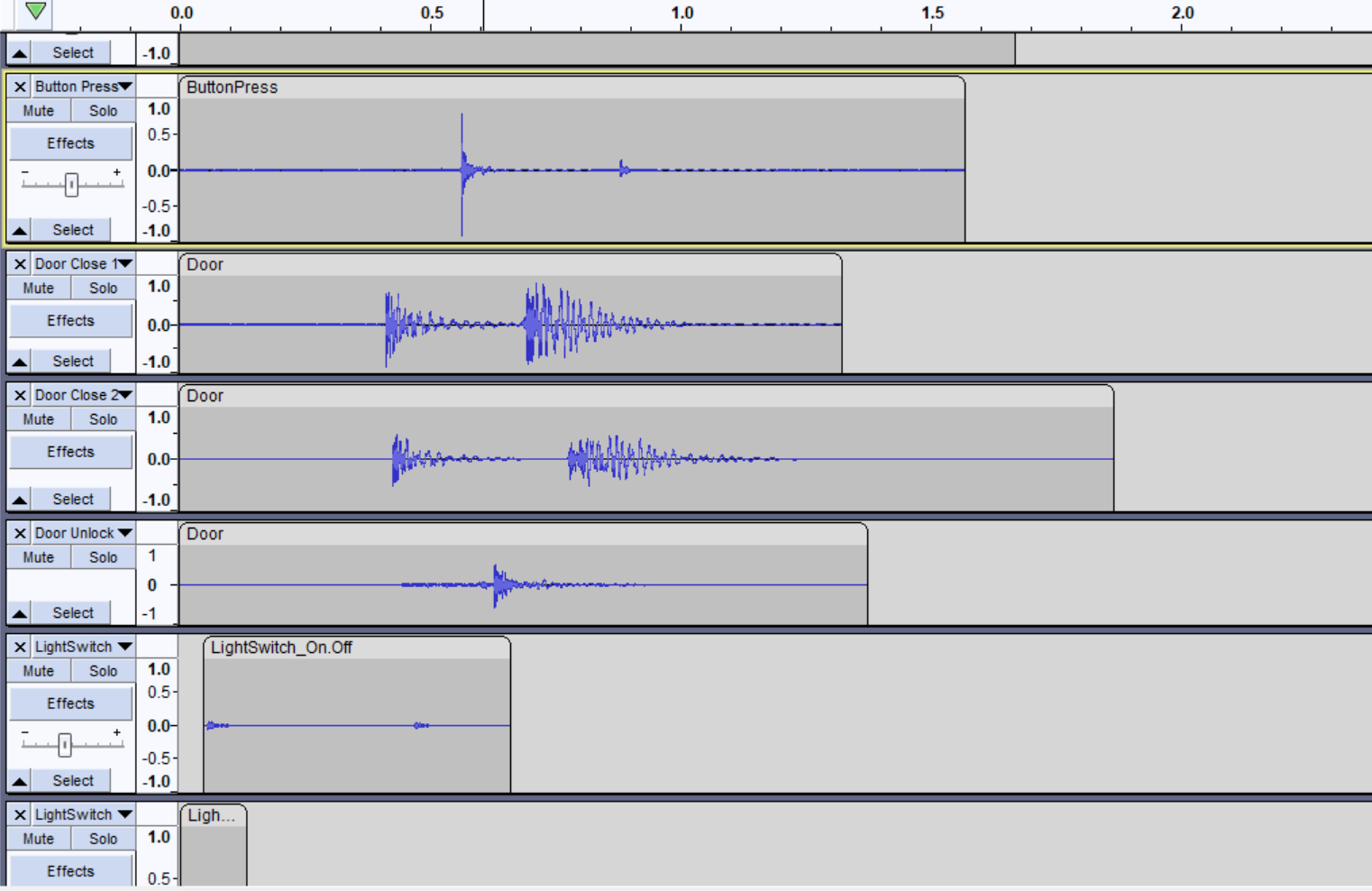Screen dimensions: 1372x891
Task: Close the LightSwitch track with truncated 'Ligh...' clip
Action: [x=20, y=814]
